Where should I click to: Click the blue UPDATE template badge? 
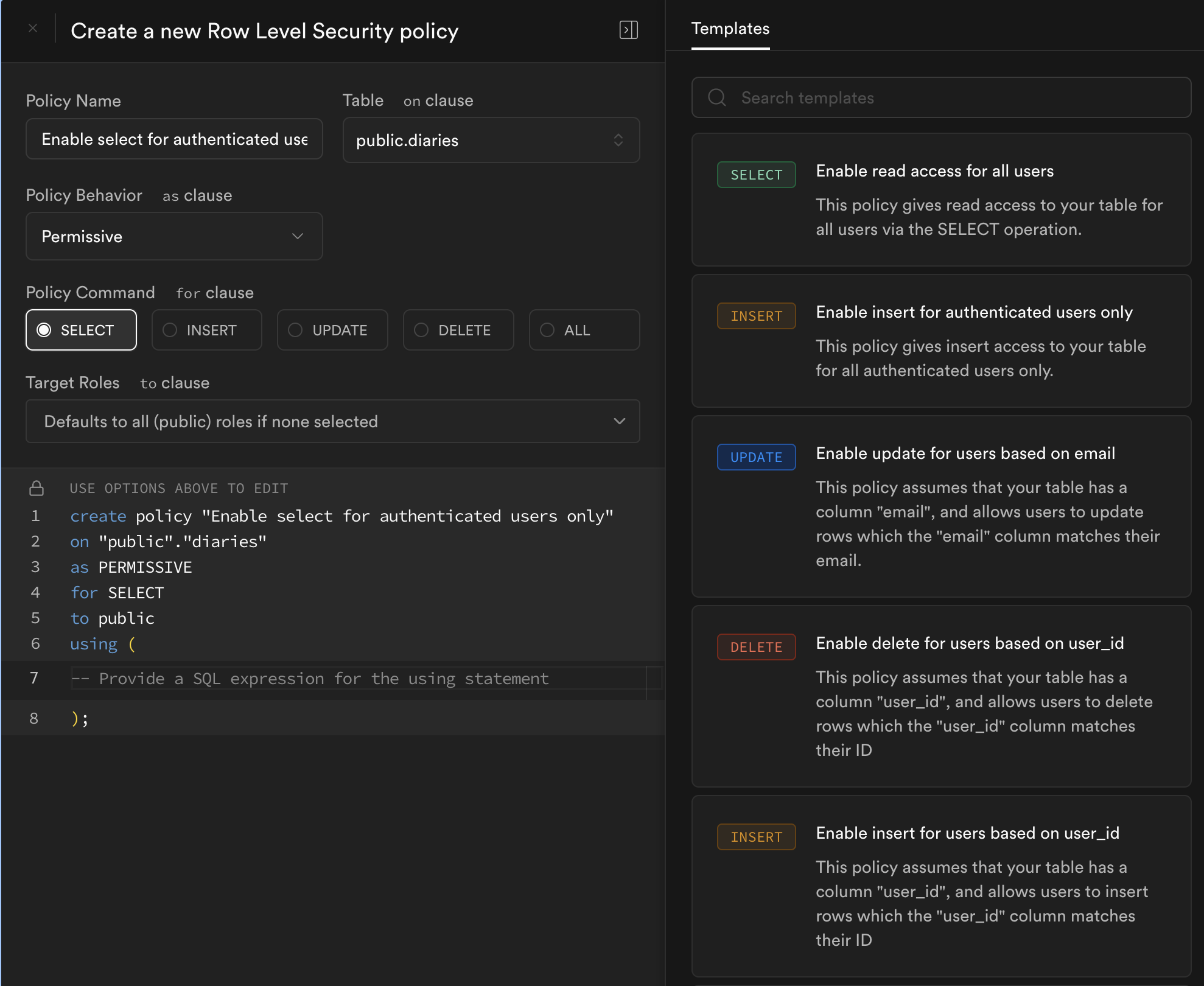click(756, 457)
